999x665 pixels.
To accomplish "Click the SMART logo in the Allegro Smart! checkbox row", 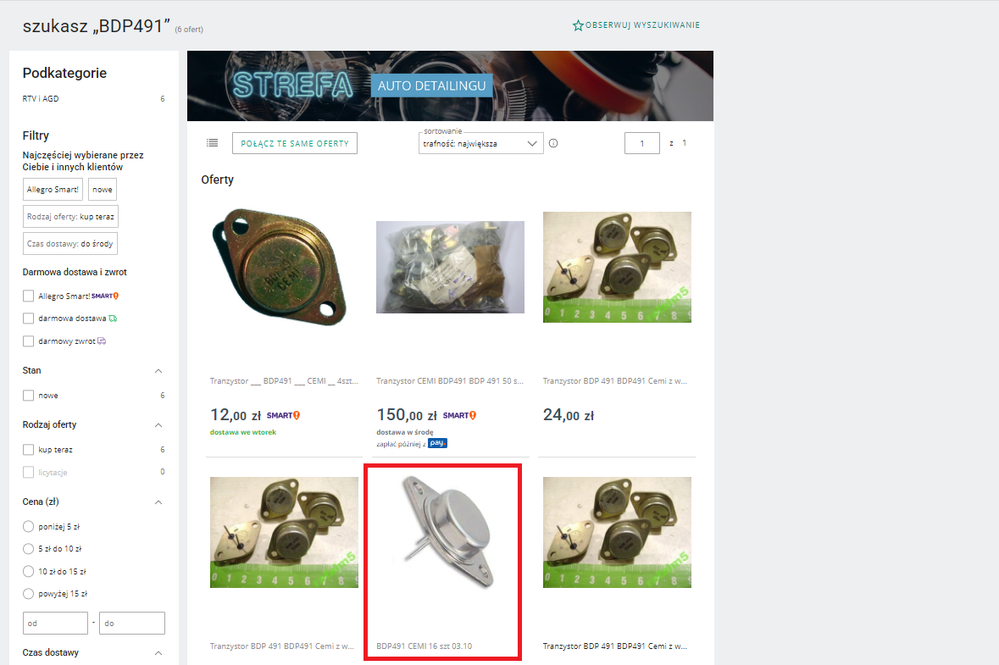I will coord(105,296).
